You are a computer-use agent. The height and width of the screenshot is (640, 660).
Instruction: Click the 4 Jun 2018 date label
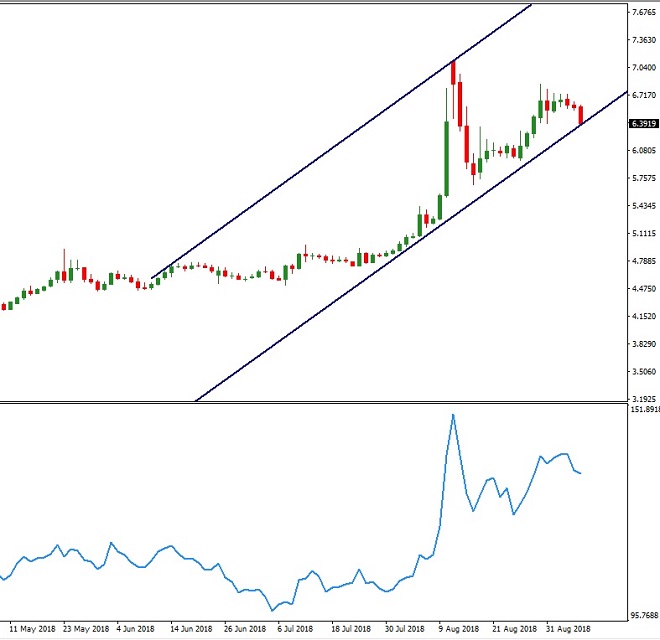[136, 629]
